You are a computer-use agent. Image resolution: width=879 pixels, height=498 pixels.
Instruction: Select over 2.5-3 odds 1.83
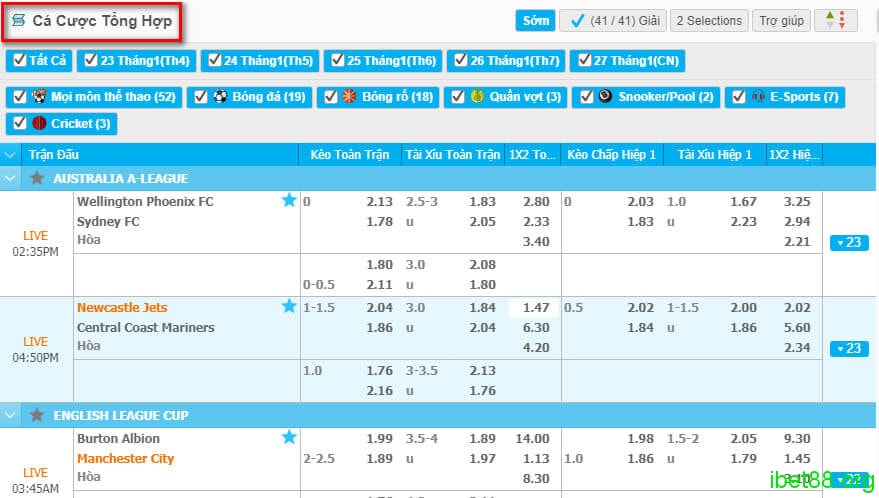[x=482, y=201]
